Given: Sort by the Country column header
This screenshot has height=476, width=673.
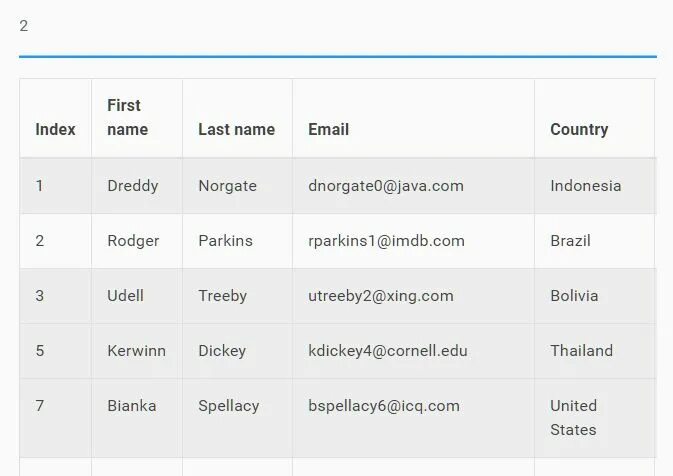Looking at the screenshot, I should (x=595, y=118).
